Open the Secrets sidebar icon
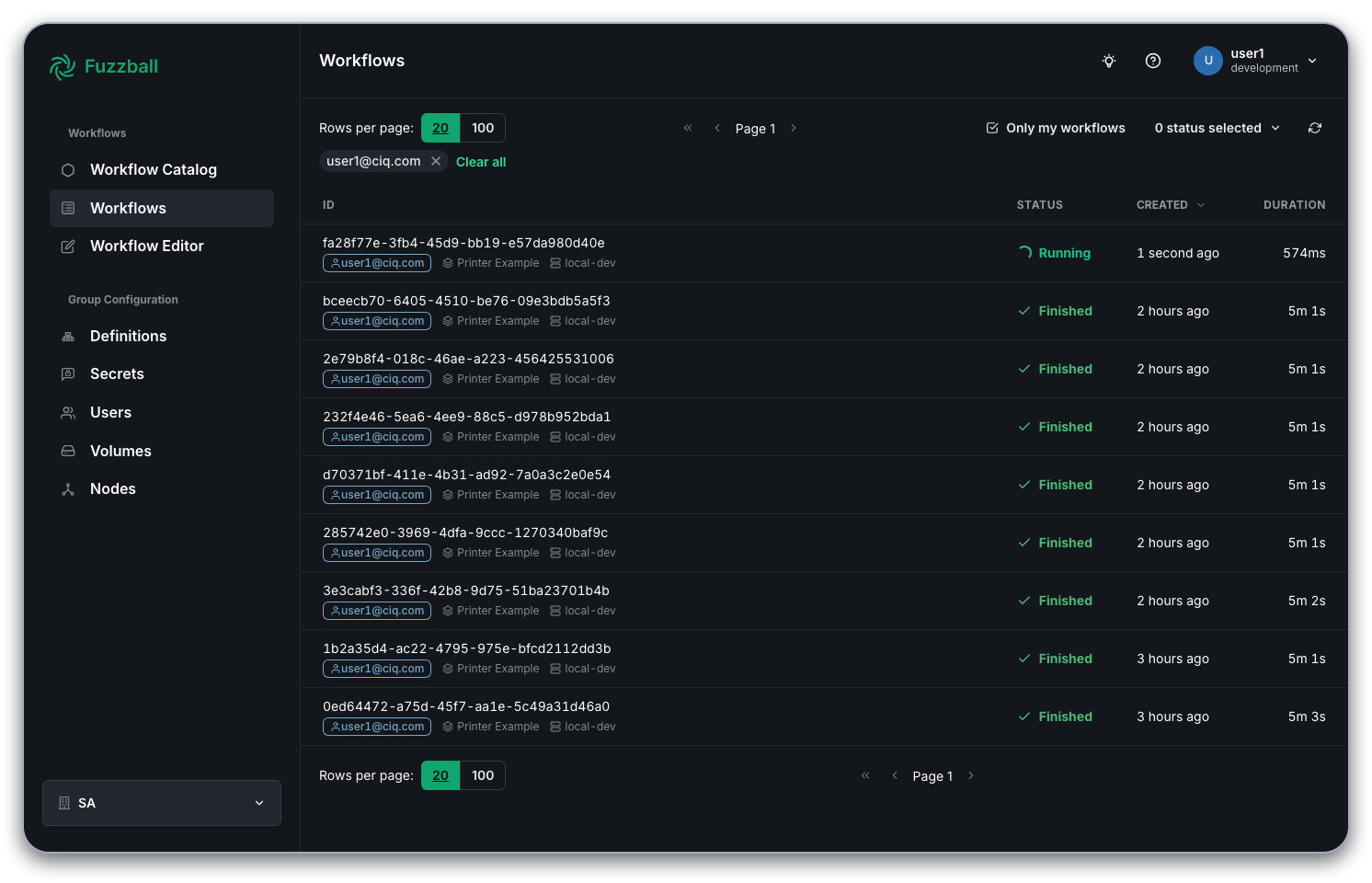The height and width of the screenshot is (883, 1372). pyautogui.click(x=68, y=373)
